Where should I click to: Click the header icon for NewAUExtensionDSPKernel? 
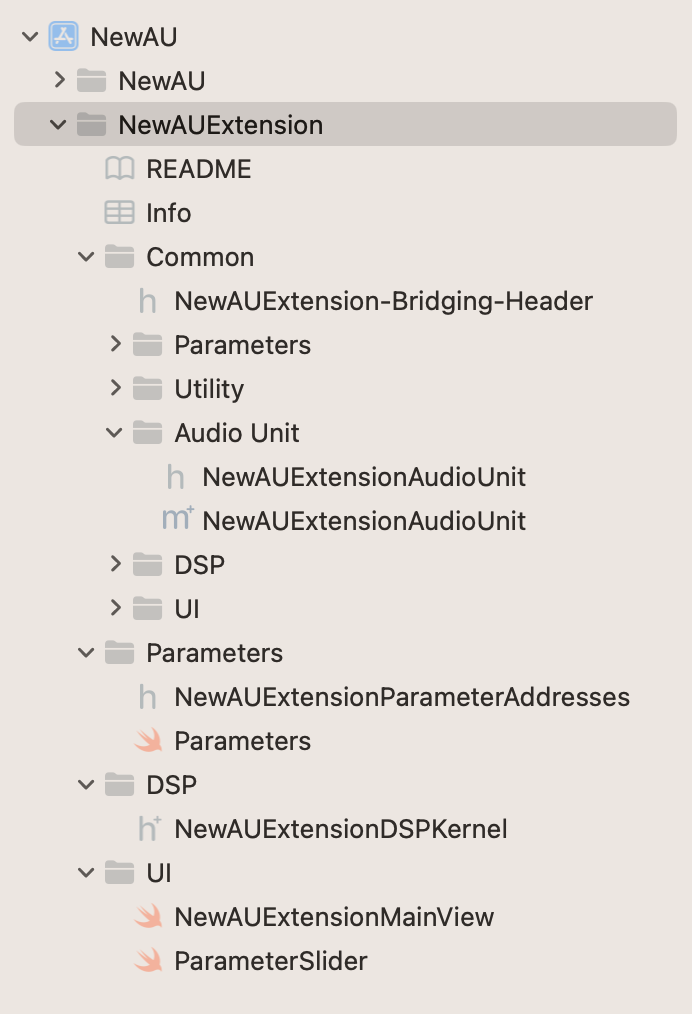point(148,828)
